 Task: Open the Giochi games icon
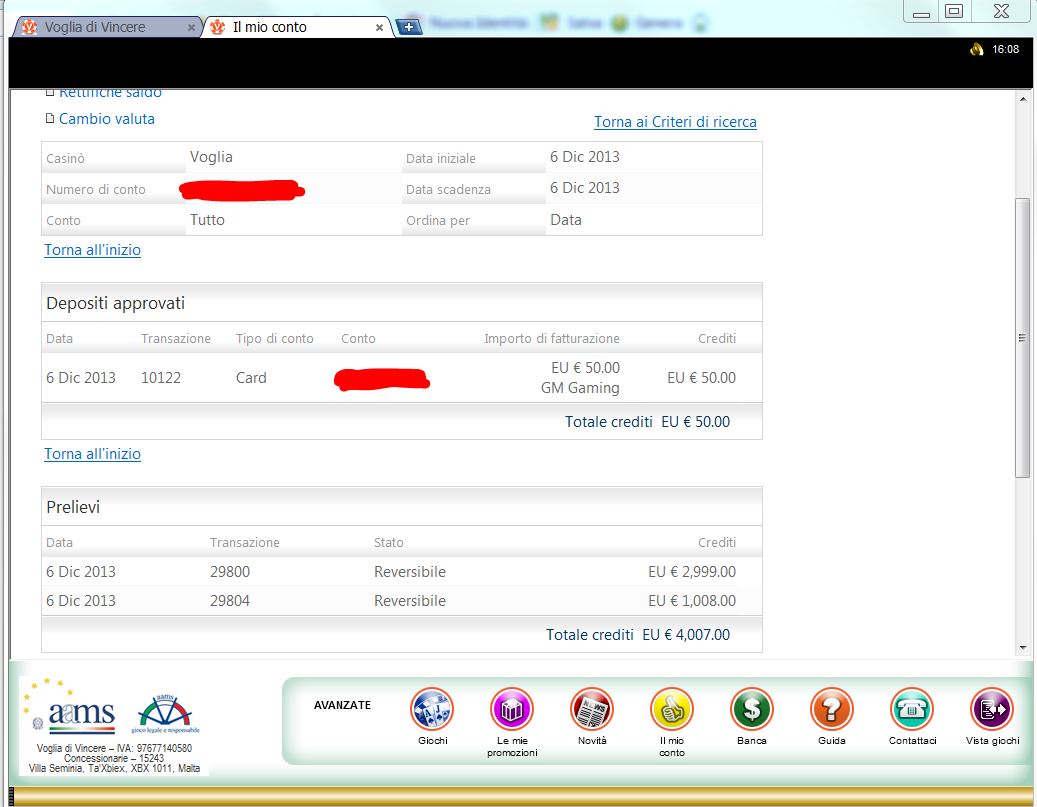point(432,709)
